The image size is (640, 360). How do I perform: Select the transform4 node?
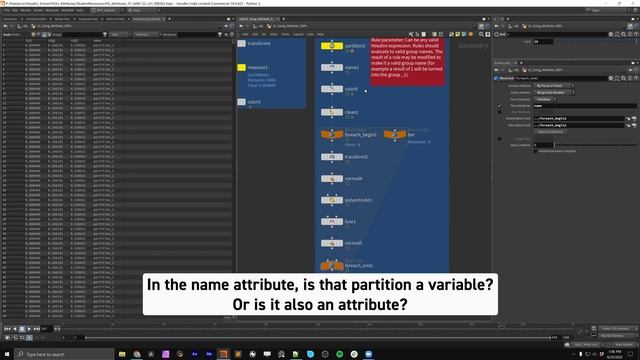pos(242,43)
